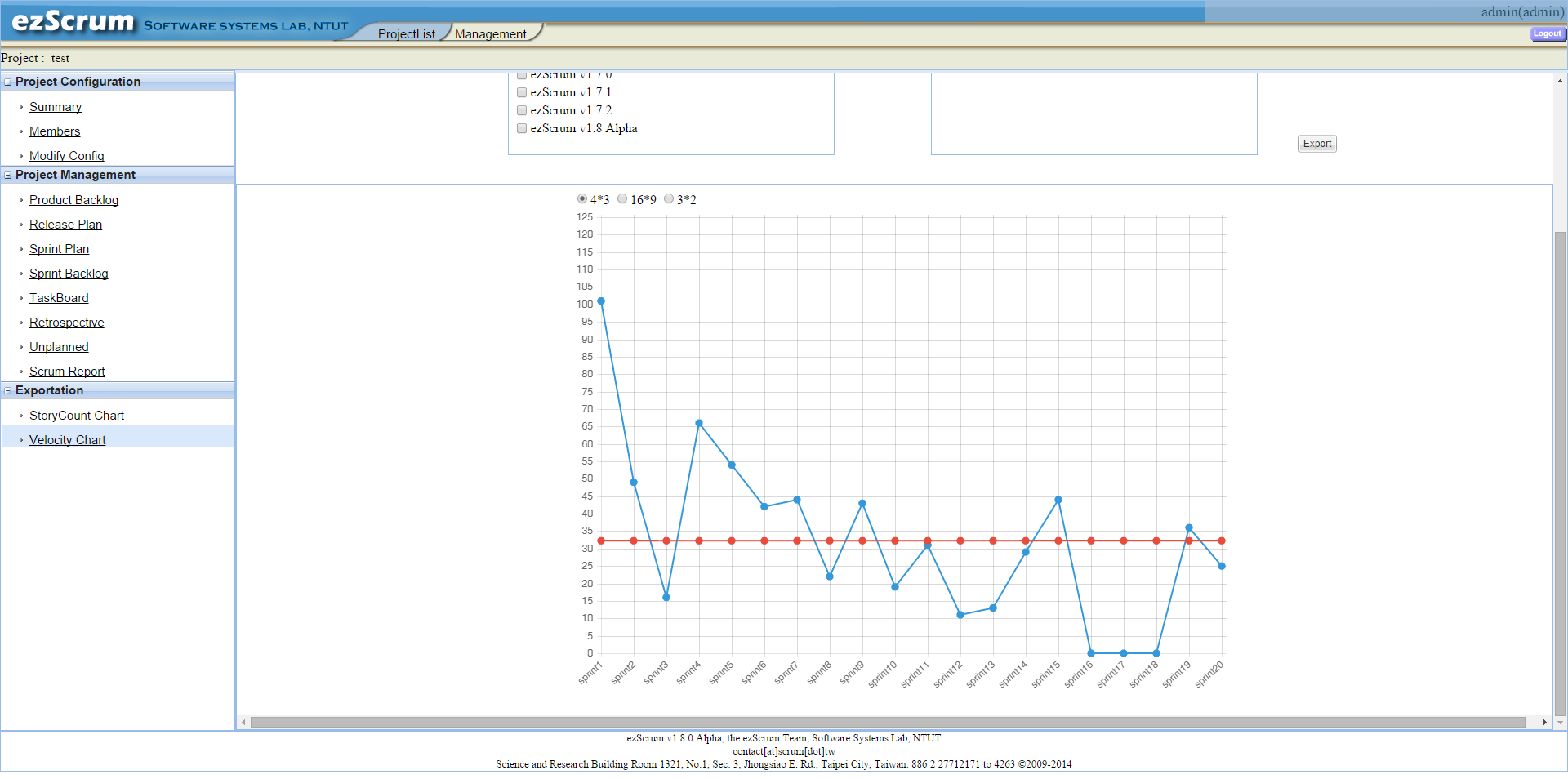Image resolution: width=1568 pixels, height=779 pixels.
Task: Open the Management tab
Action: tap(490, 34)
